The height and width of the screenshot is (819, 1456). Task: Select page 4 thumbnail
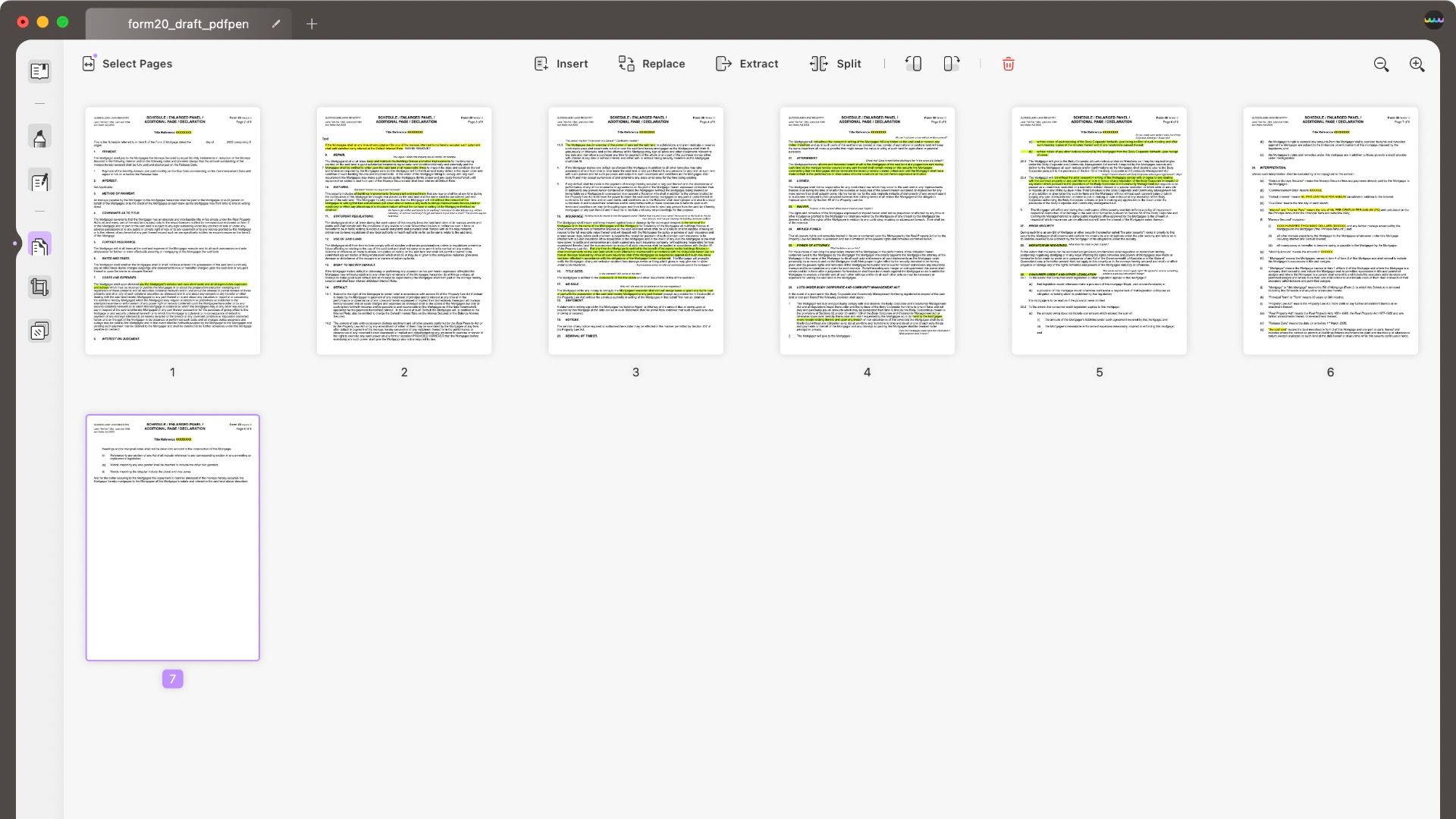pos(867,231)
